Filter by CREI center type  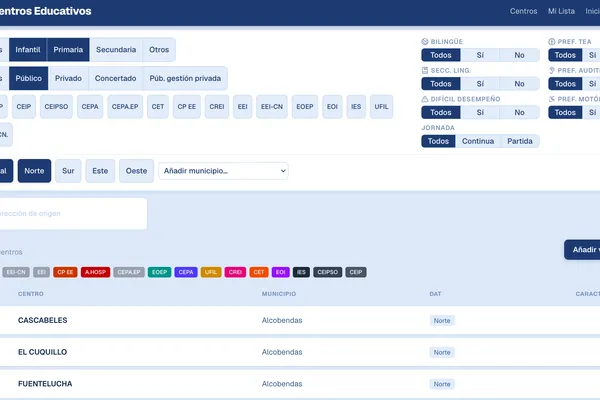217,107
